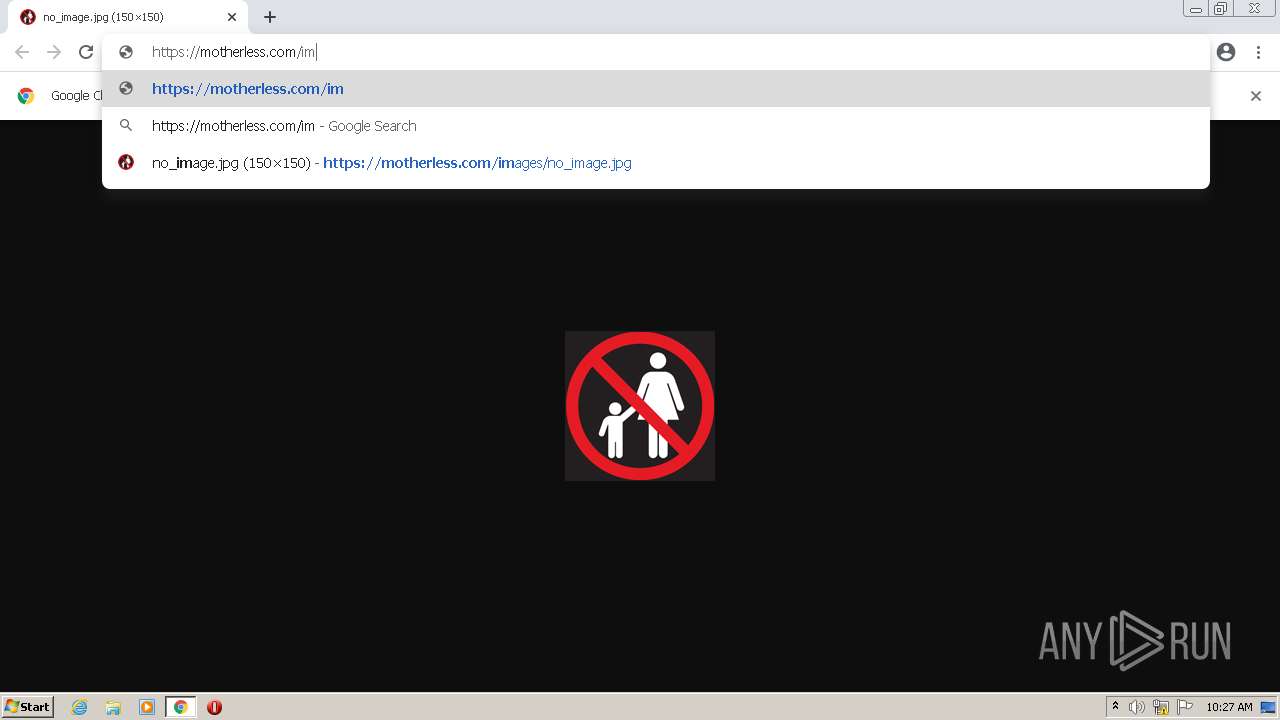Image resolution: width=1280 pixels, height=720 pixels.
Task: Open the Windows Start menu
Action: point(28,707)
